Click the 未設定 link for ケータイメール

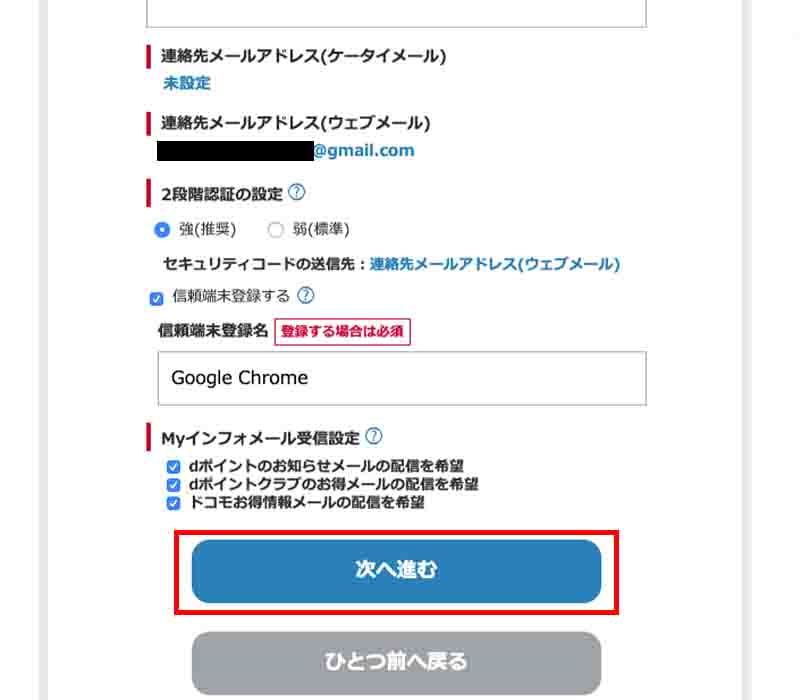187,83
